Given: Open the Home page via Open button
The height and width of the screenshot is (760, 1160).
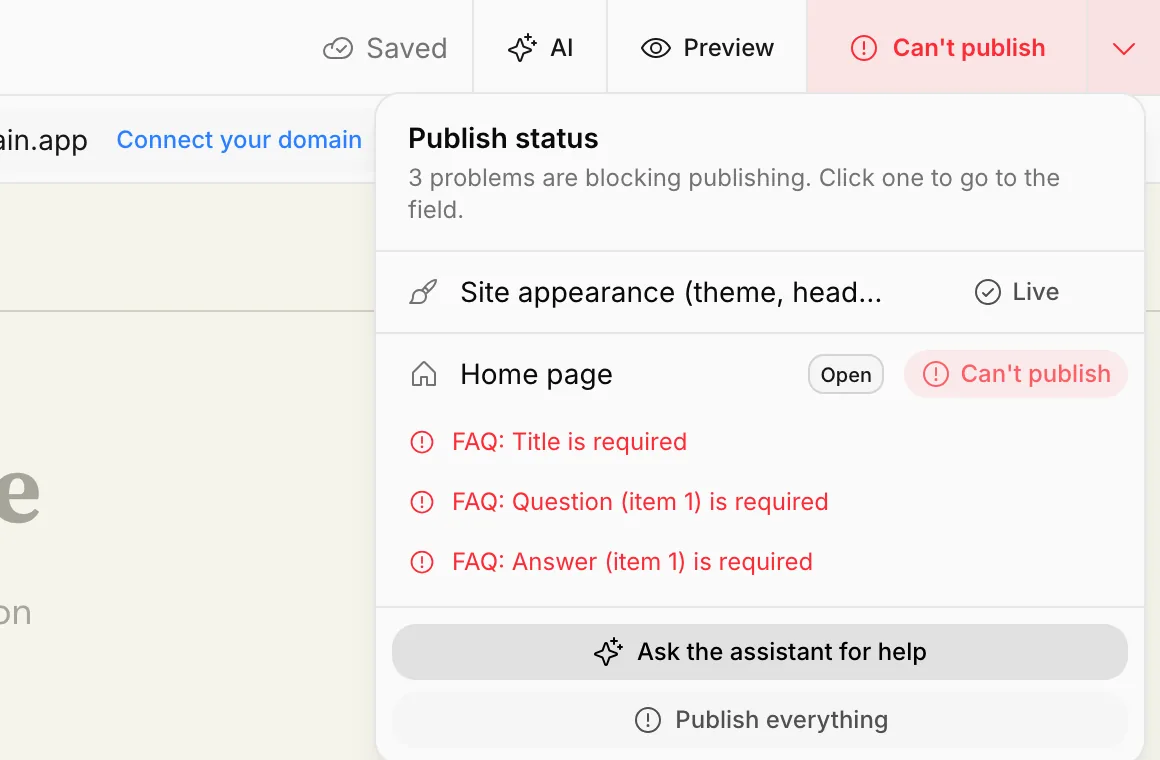Looking at the screenshot, I should click(846, 374).
